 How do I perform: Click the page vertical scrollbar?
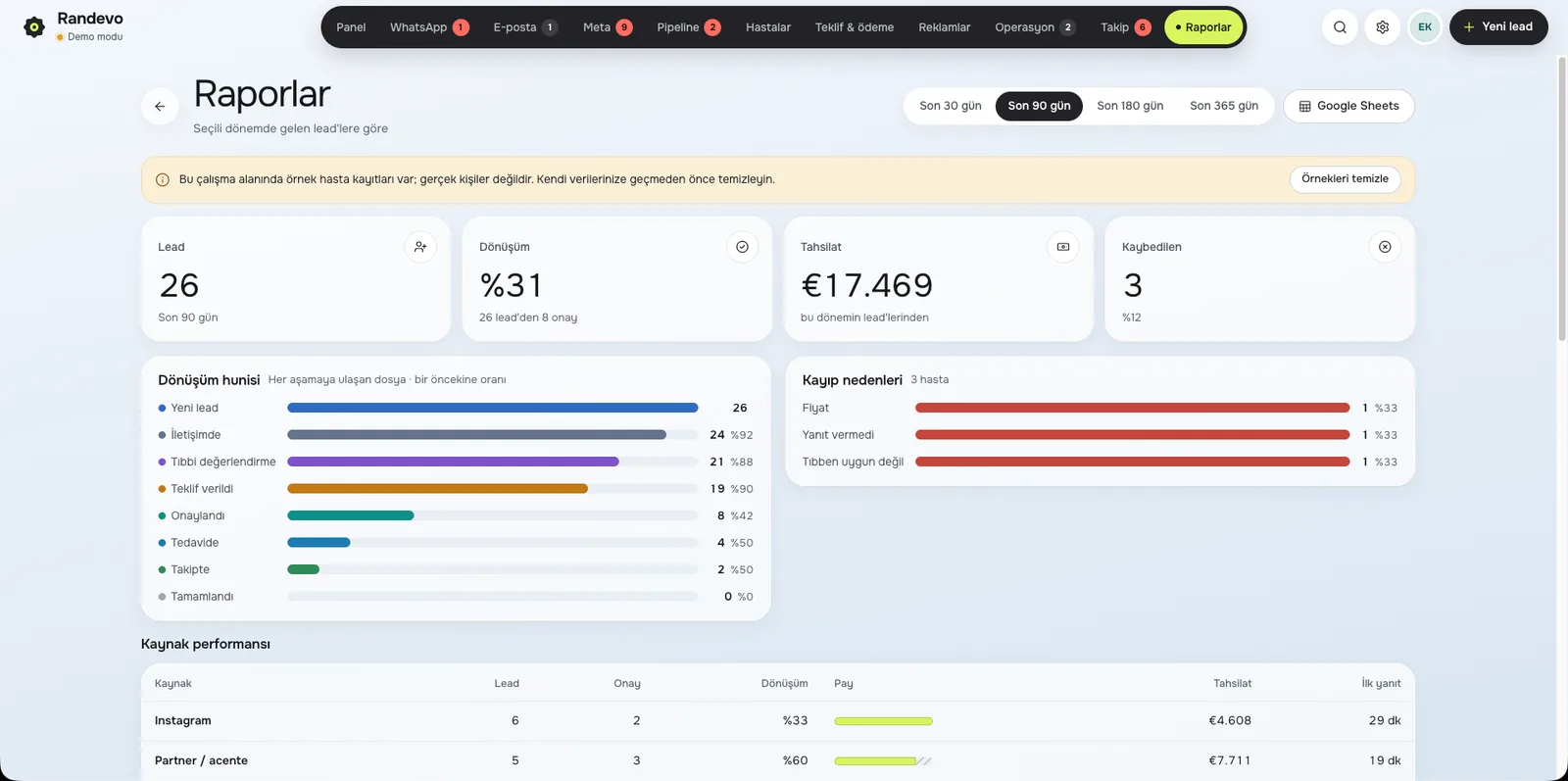coord(1562,198)
